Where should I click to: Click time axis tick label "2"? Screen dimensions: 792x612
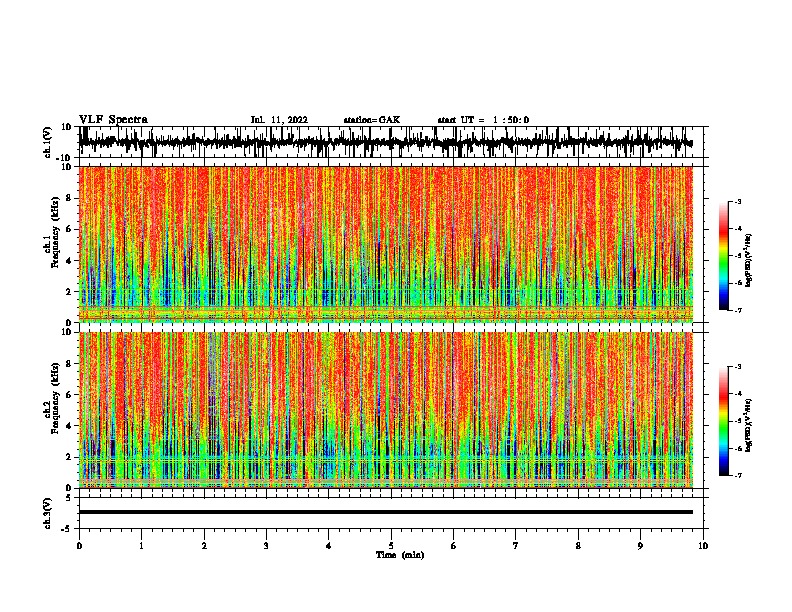(204, 546)
